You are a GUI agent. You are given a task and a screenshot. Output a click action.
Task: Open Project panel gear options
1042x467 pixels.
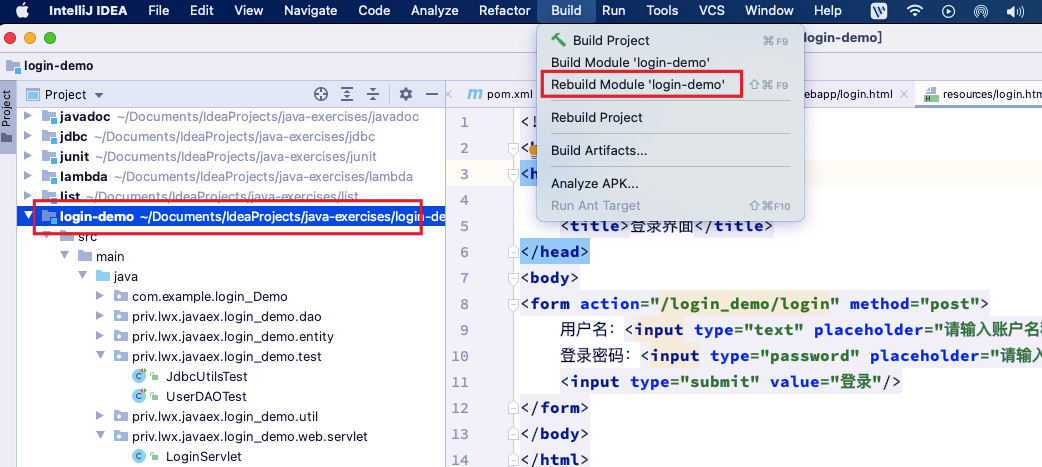pyautogui.click(x=406, y=94)
